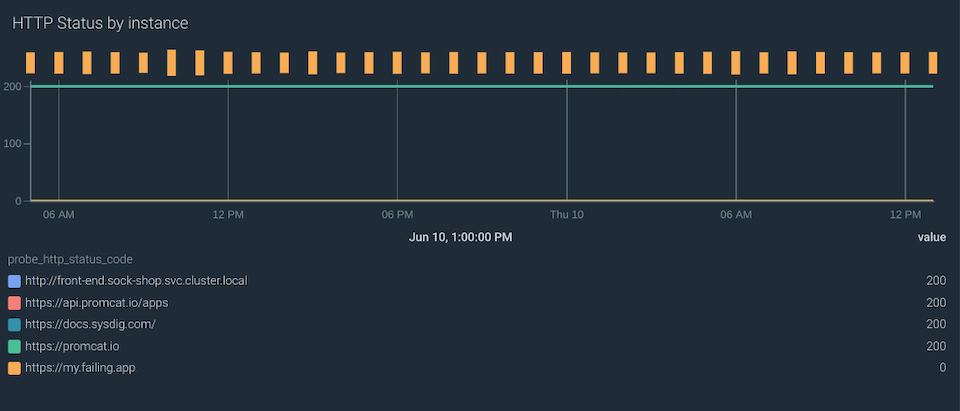Click value 0 in the my.failing.app row
This screenshot has width=960, height=411.
coord(943,368)
